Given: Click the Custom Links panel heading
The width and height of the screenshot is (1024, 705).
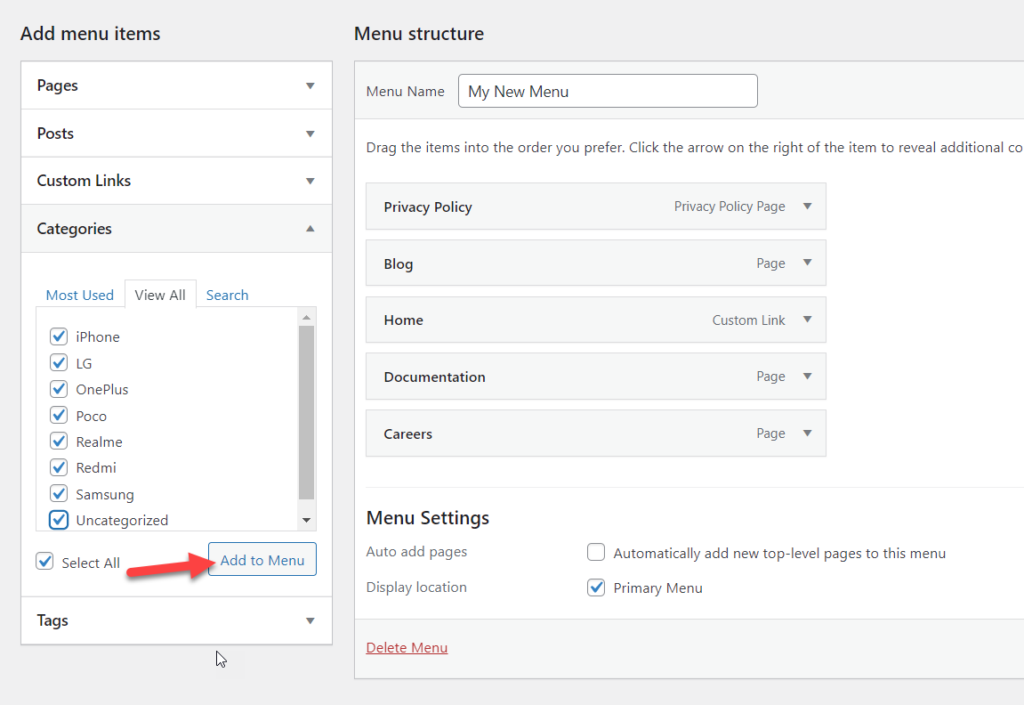Looking at the screenshot, I should click(84, 181).
